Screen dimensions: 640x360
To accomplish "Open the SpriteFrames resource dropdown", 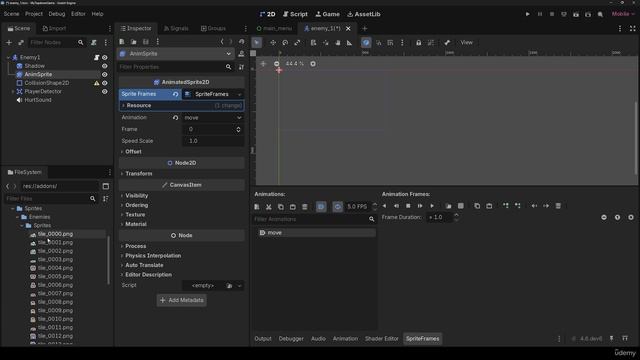I will (239, 94).
